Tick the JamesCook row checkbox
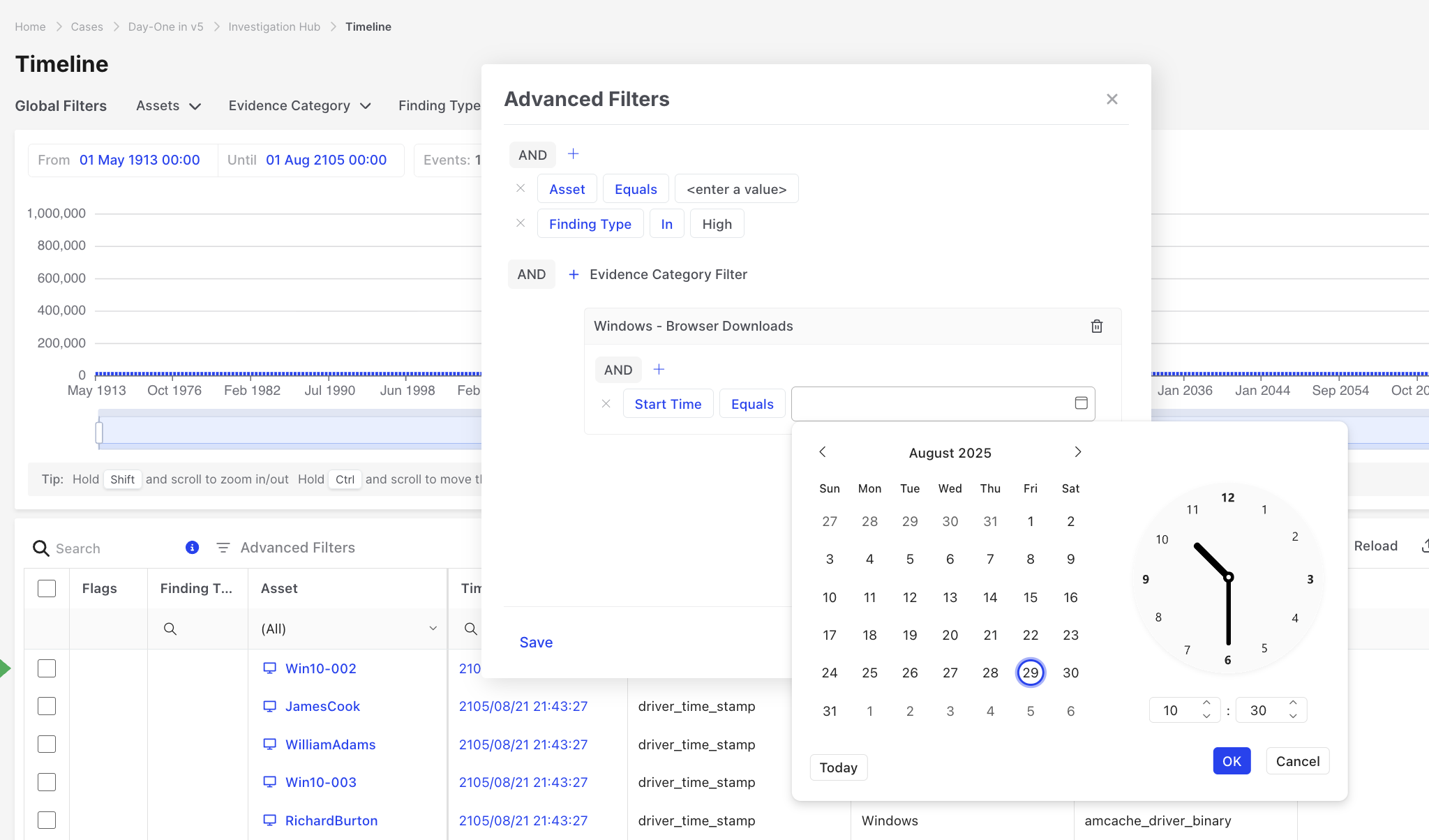Viewport: 1429px width, 840px height. click(47, 706)
